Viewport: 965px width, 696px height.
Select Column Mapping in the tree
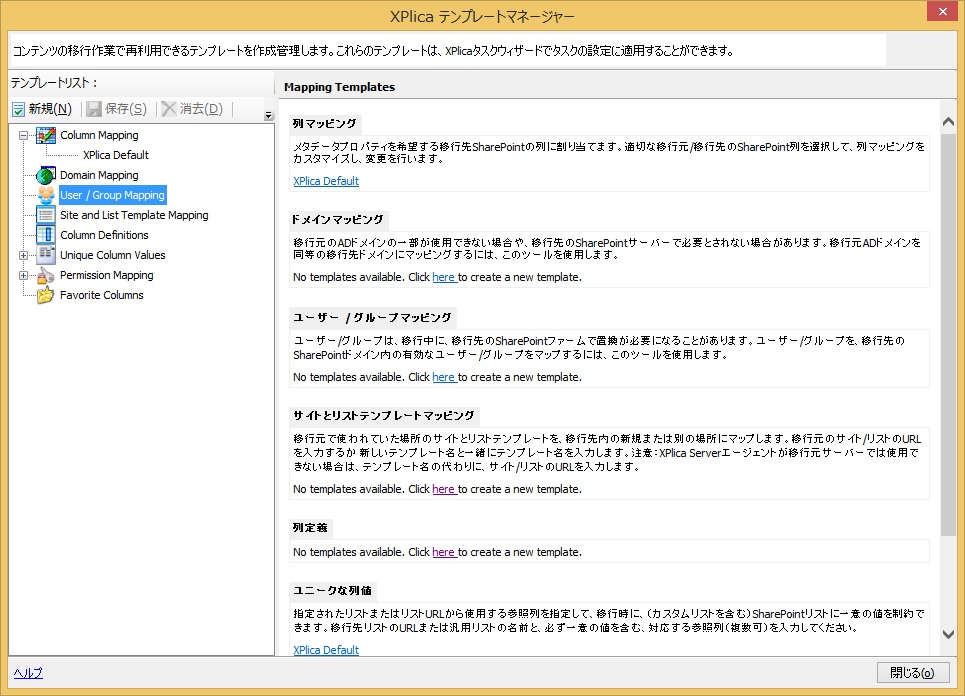pos(99,135)
